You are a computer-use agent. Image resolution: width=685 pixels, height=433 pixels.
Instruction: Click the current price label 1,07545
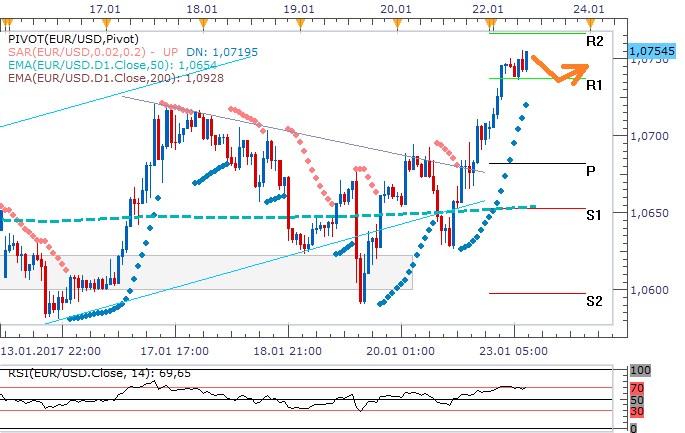(652, 49)
